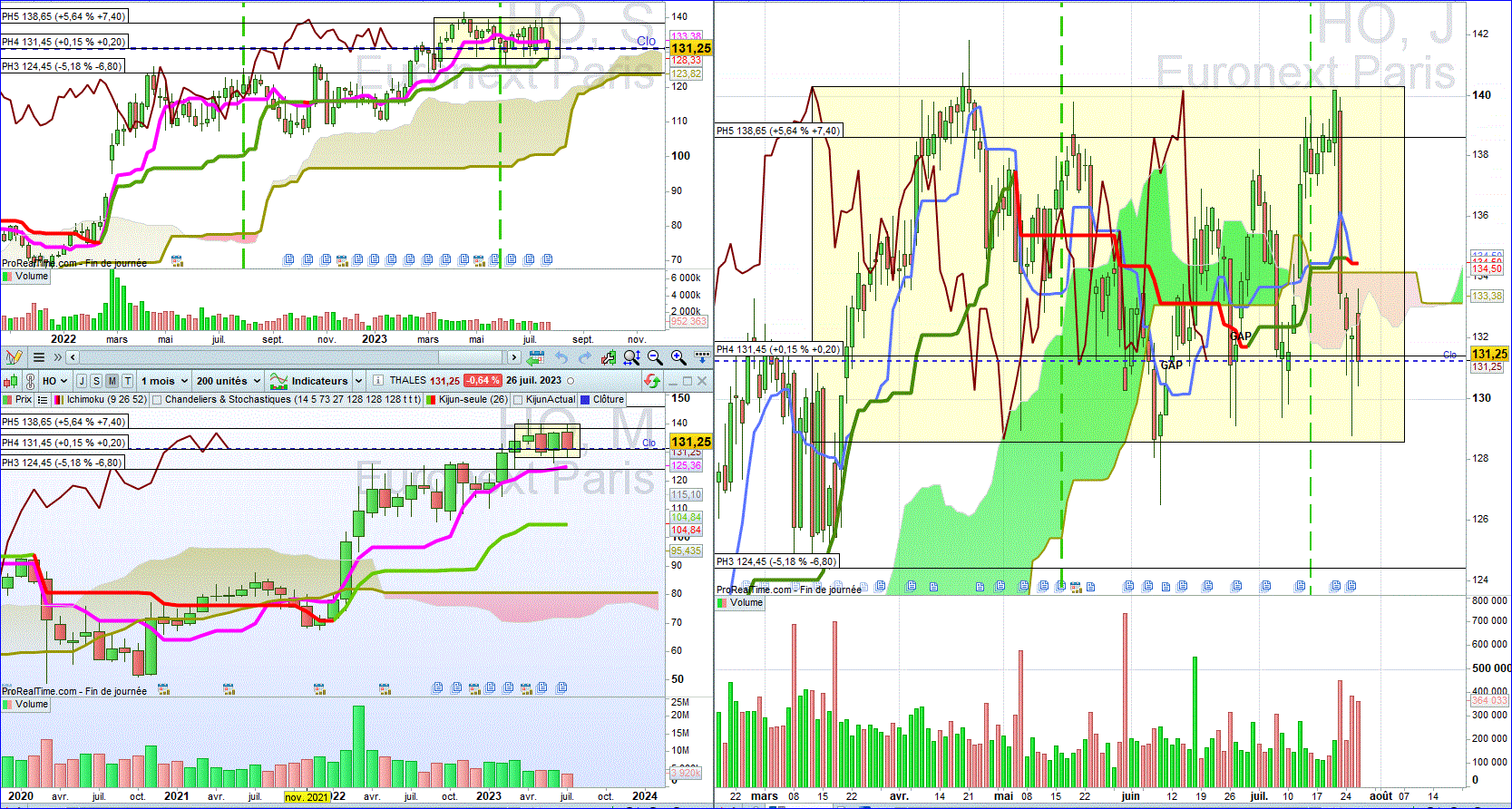Click the green linked charts icon
This screenshot has height=809, width=1512.
pos(609,357)
